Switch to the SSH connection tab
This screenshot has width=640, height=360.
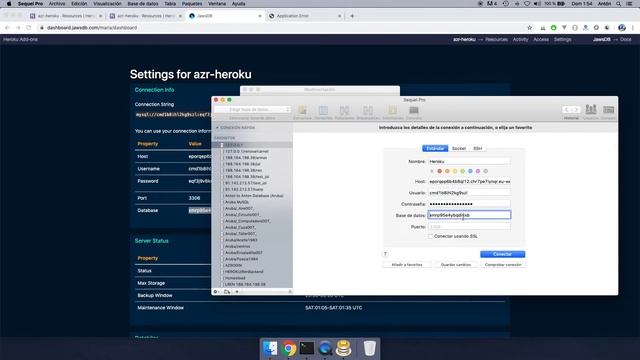[x=478, y=148]
